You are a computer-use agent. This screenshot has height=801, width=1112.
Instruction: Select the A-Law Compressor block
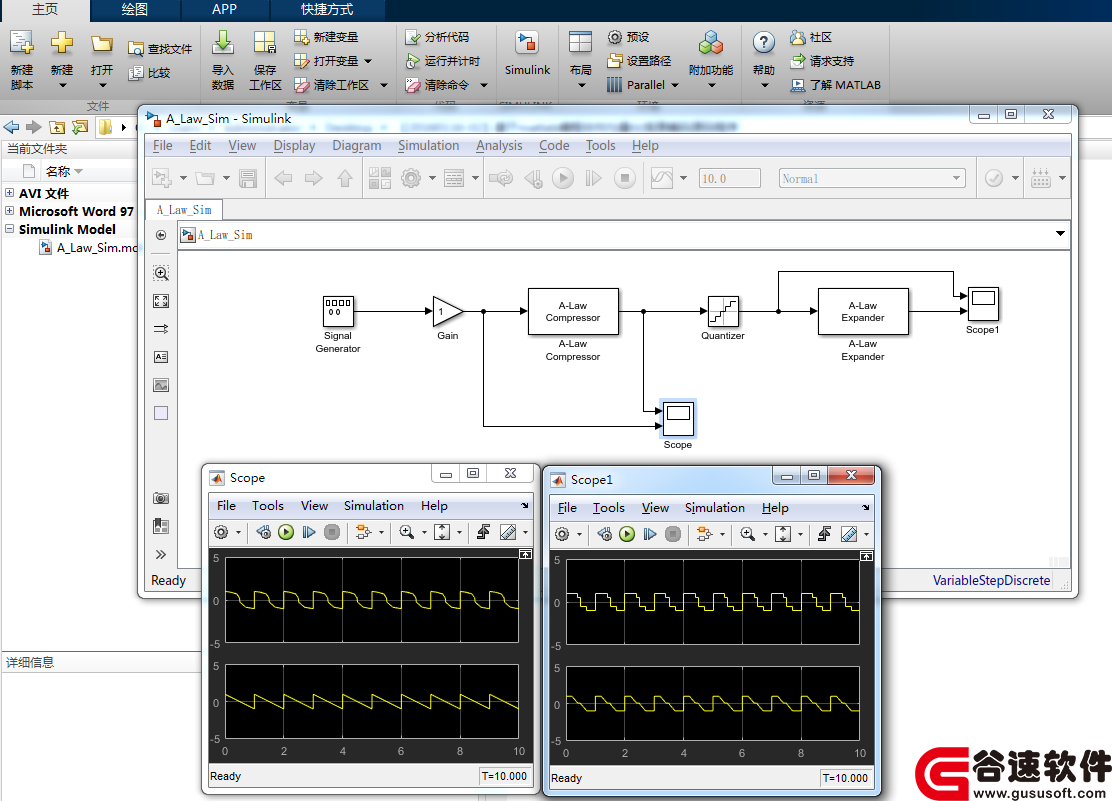(573, 311)
